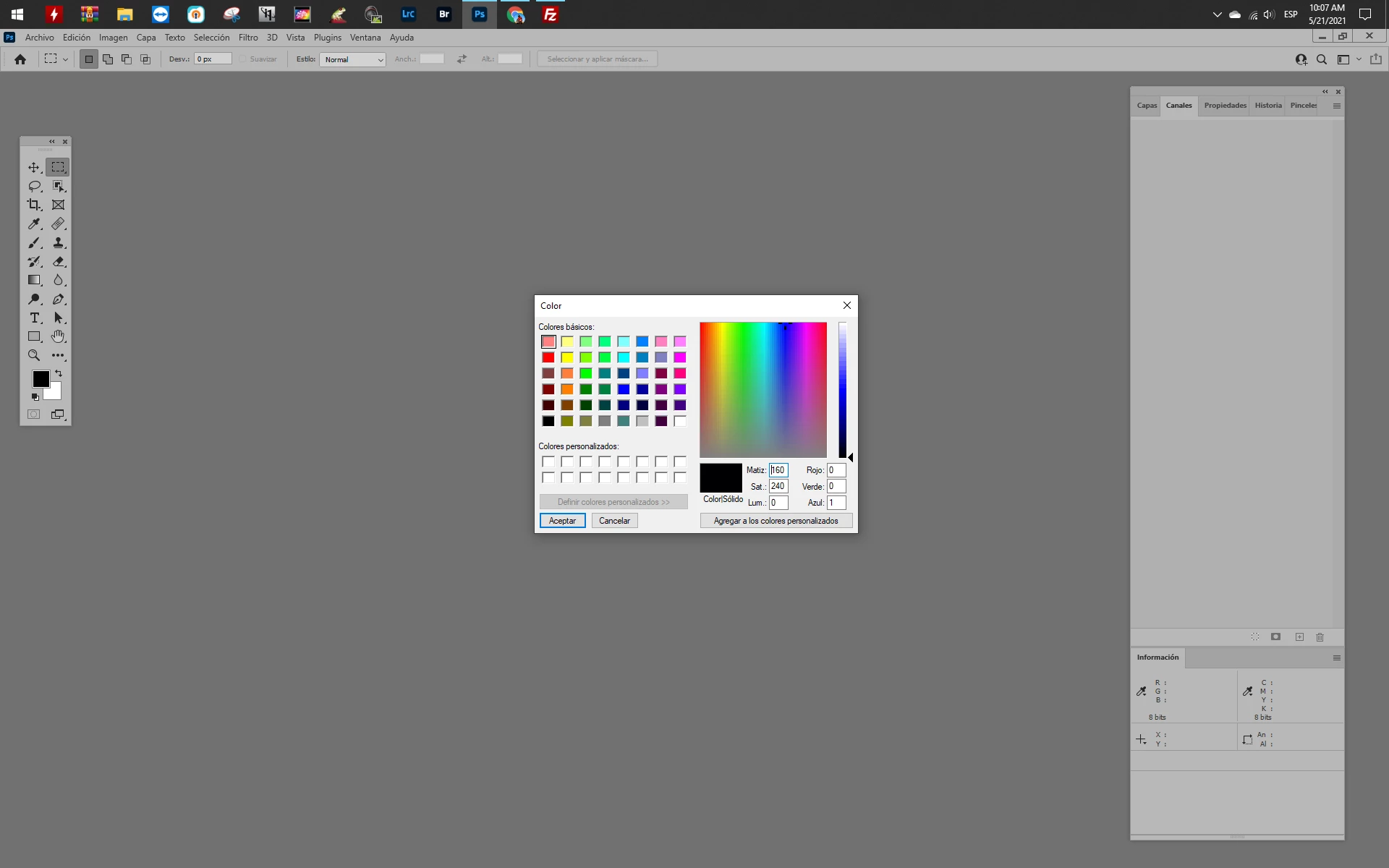Viewport: 1389px width, 868px height.
Task: Click Agregar a los colores personalizados
Action: pyautogui.click(x=776, y=521)
